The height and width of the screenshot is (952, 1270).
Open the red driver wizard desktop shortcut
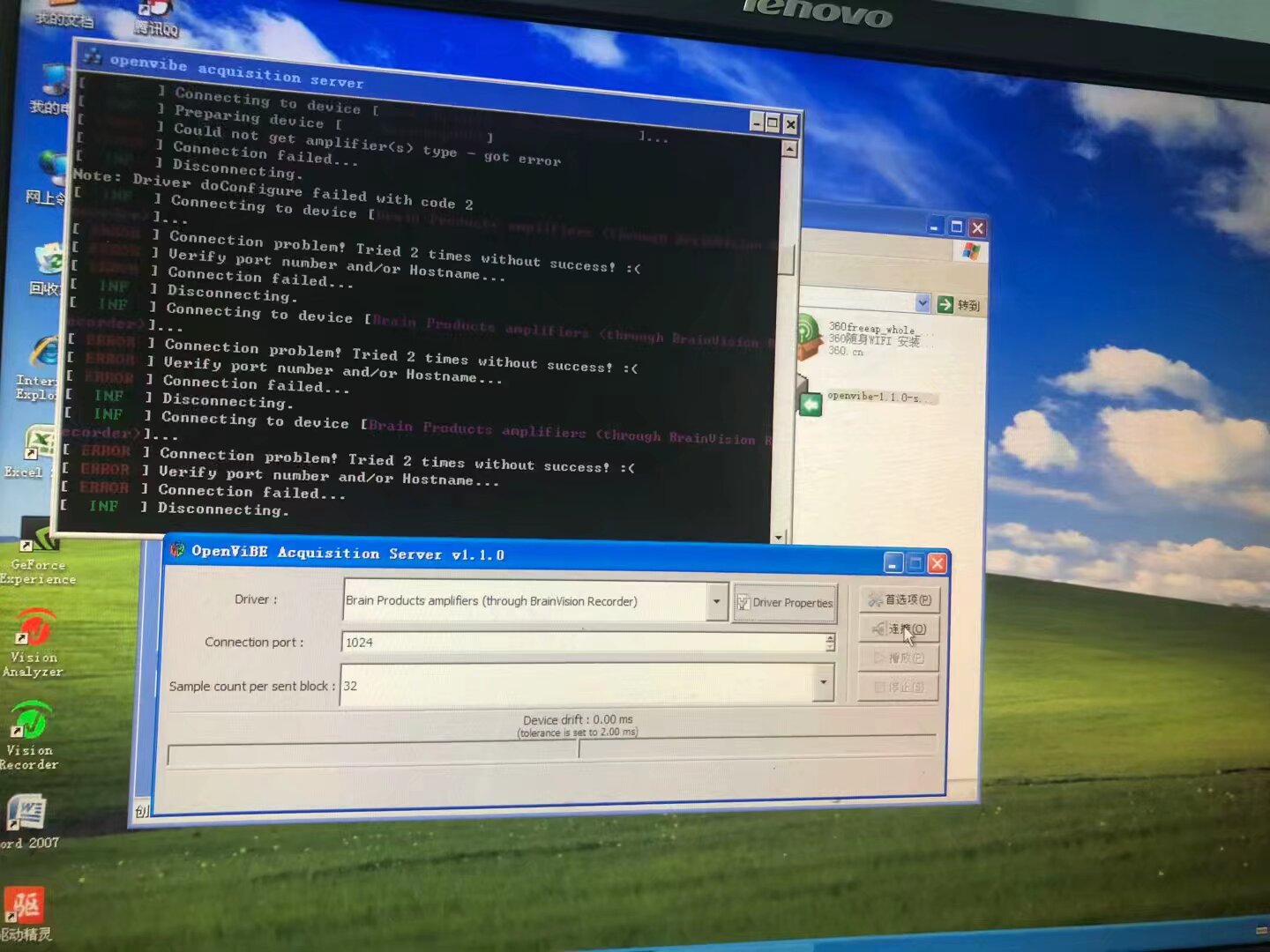[x=25, y=913]
